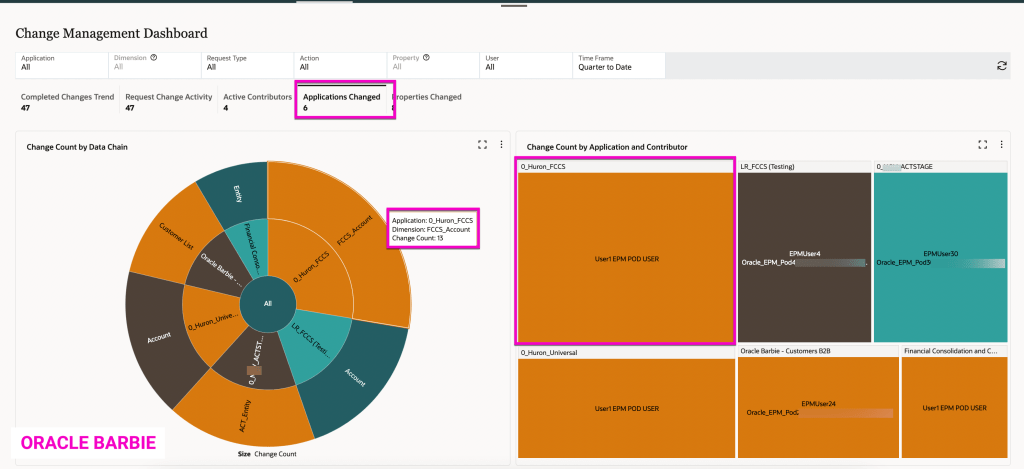Maximize the Change Count by Data Chain chart
This screenshot has height=469, width=1024.
point(483,145)
